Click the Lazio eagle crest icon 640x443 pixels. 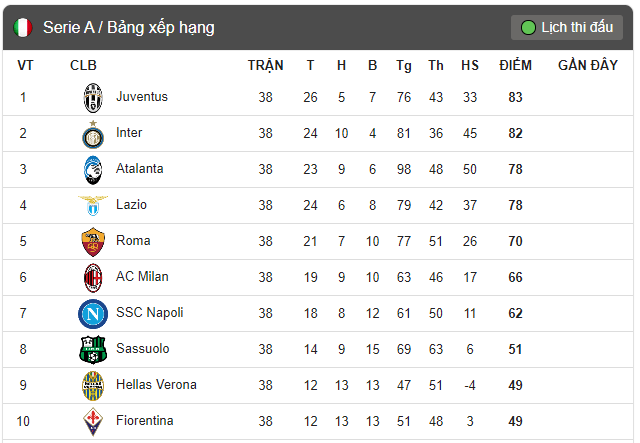[x=93, y=205]
